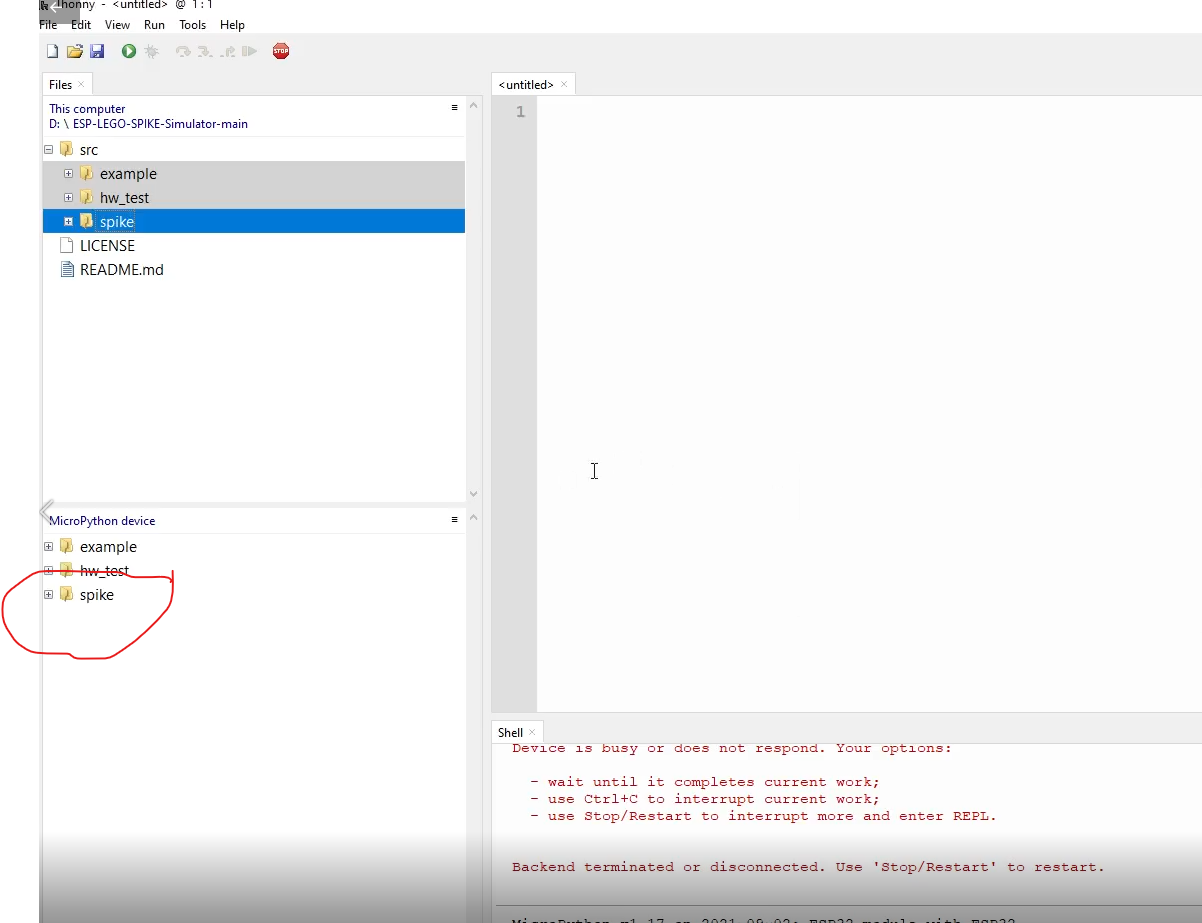Click local files scrollbar down arrow
The width and height of the screenshot is (1202, 923).
click(x=473, y=494)
